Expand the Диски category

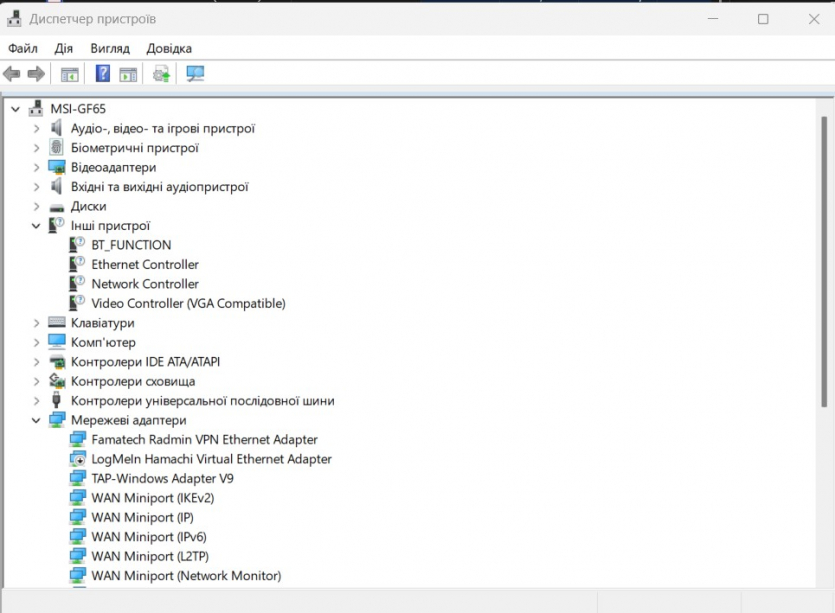[x=37, y=207]
